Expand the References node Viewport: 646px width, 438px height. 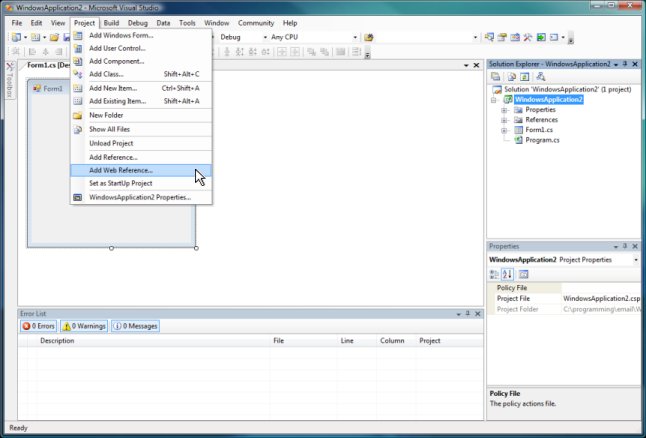coord(504,120)
